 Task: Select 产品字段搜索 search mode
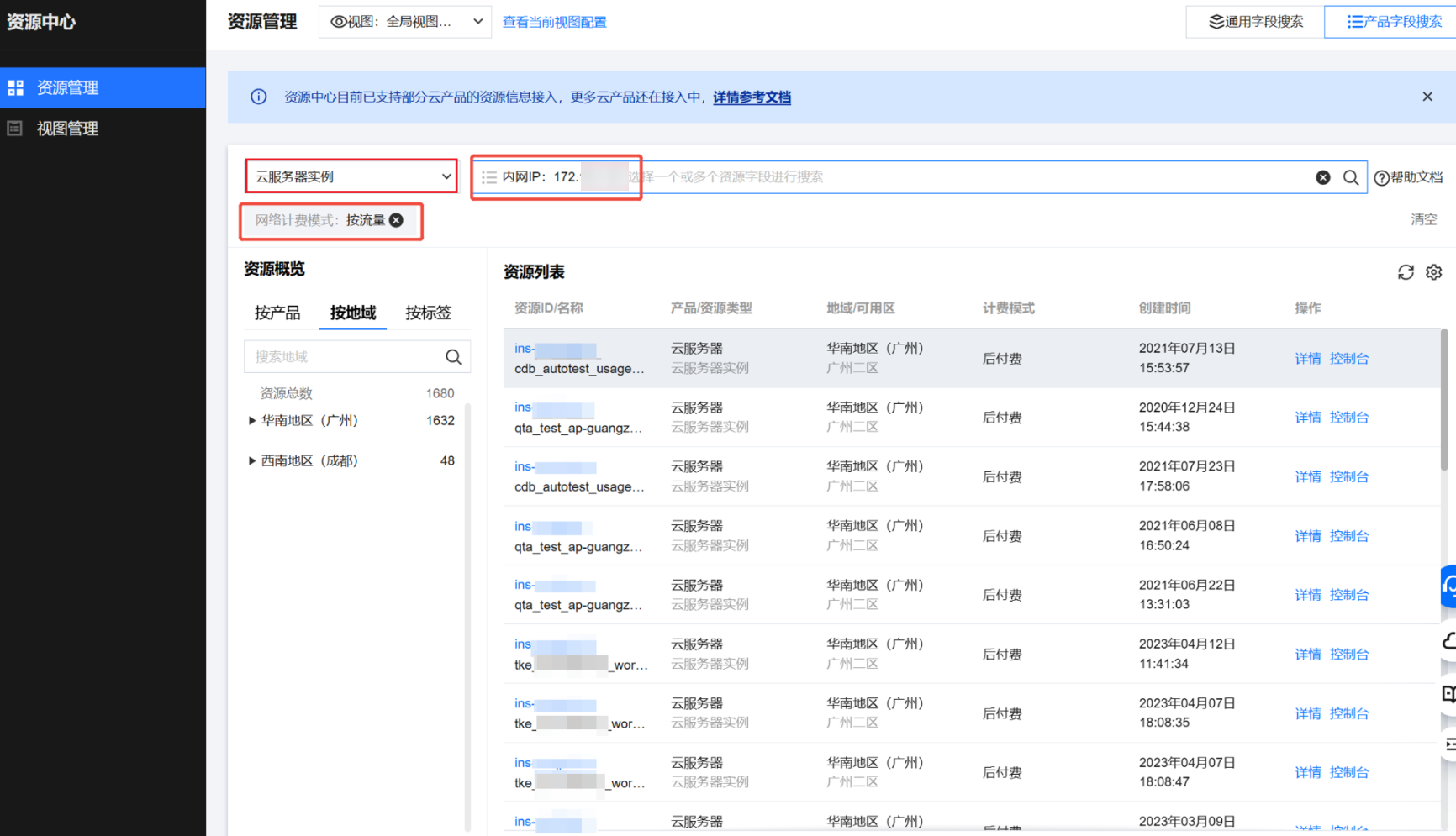(1393, 22)
